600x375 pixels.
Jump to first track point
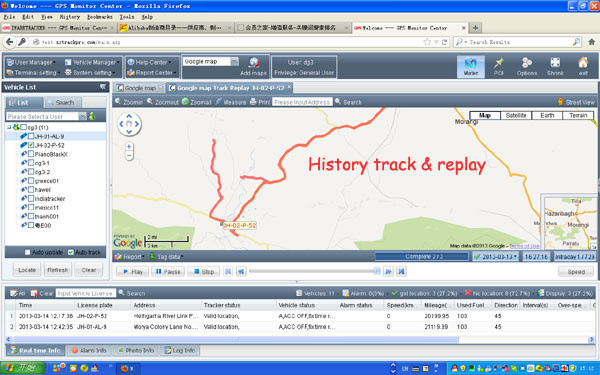click(228, 271)
